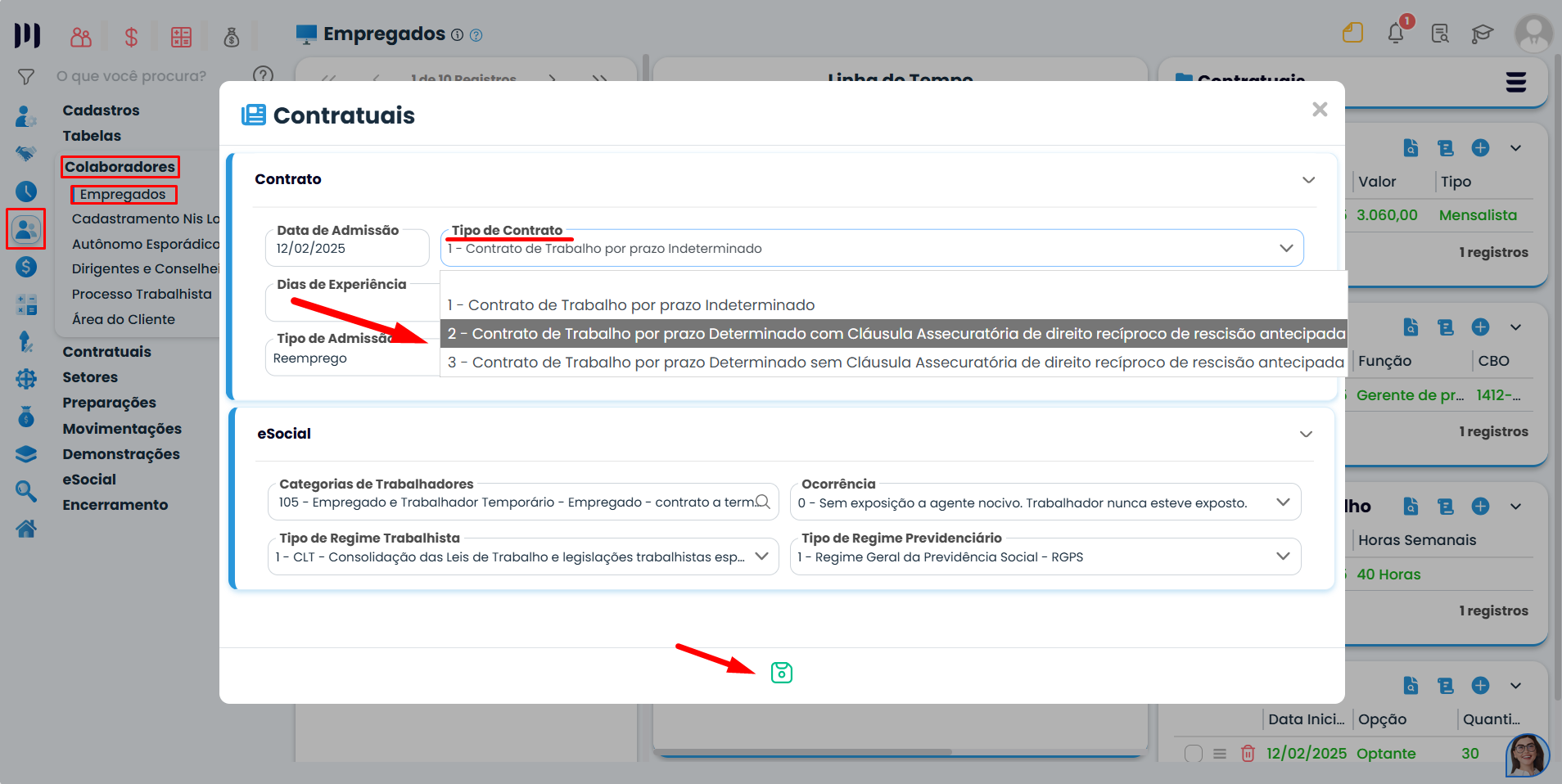The image size is (1562, 784).
Task: Open the Encerramento menu
Action: coord(115,505)
